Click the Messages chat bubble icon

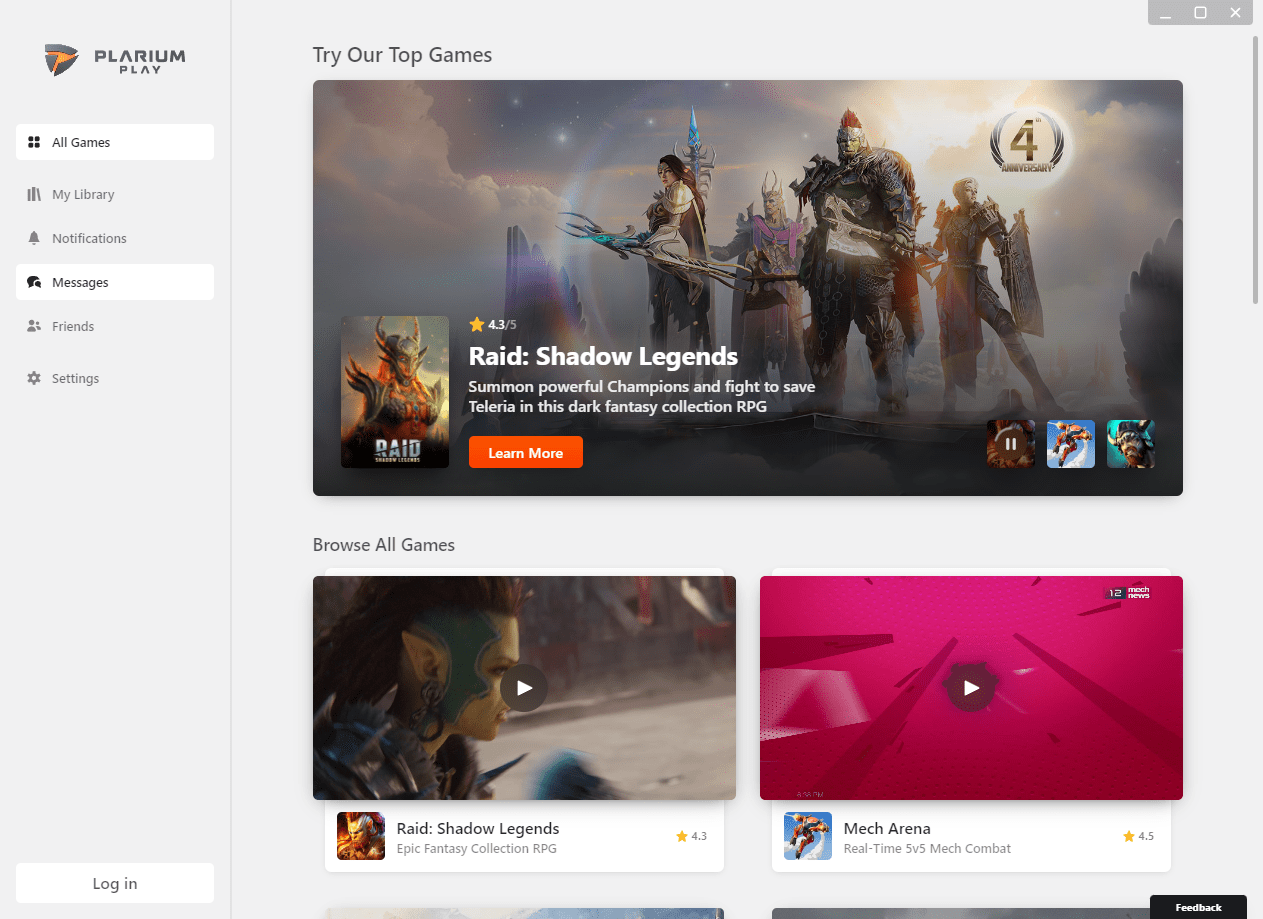point(34,282)
